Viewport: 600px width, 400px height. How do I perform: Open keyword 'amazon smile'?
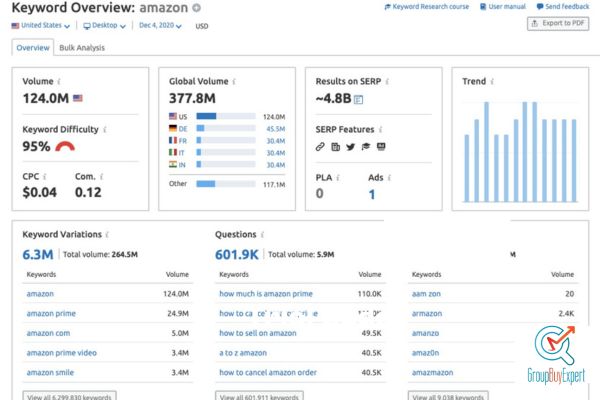point(50,372)
